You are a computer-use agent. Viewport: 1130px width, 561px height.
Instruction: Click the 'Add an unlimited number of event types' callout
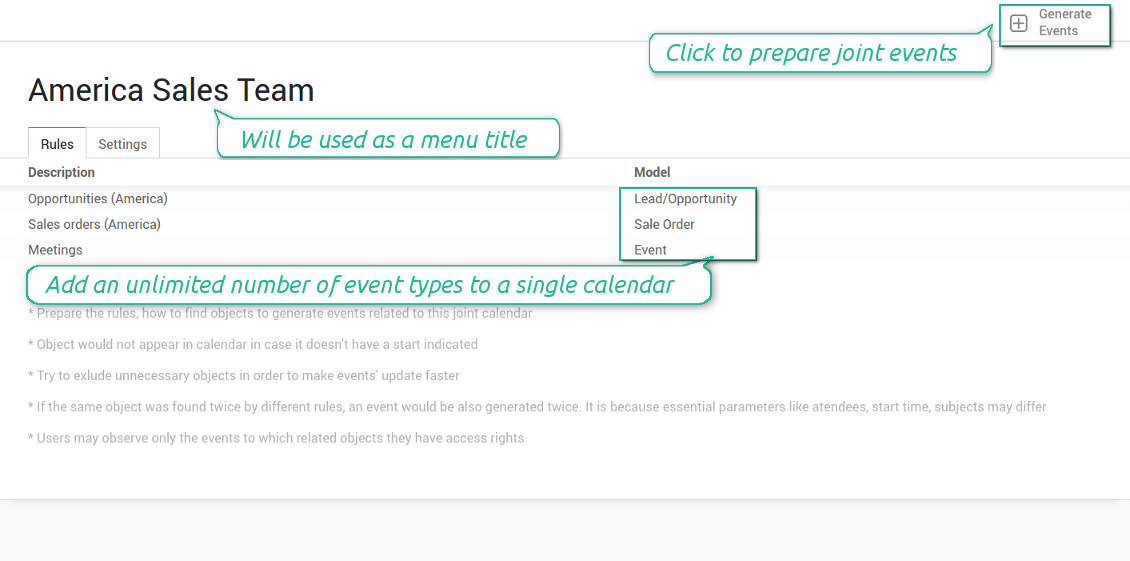[368, 285]
